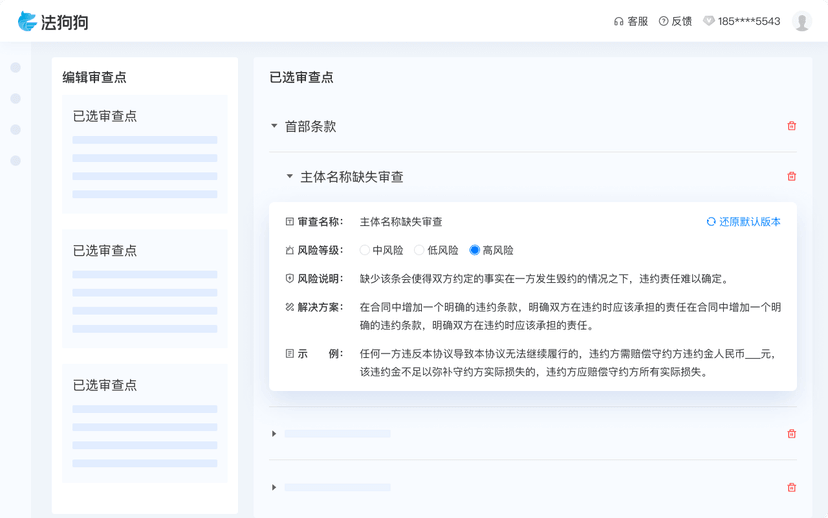Viewport: 828px width, 518px height.
Task: Click 还原默认版本 to restore defaults
Action: tap(744, 222)
